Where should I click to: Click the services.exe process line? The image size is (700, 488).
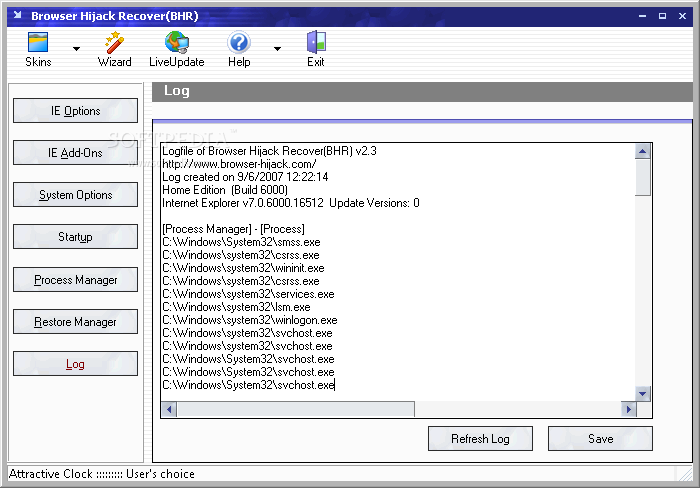pos(248,294)
